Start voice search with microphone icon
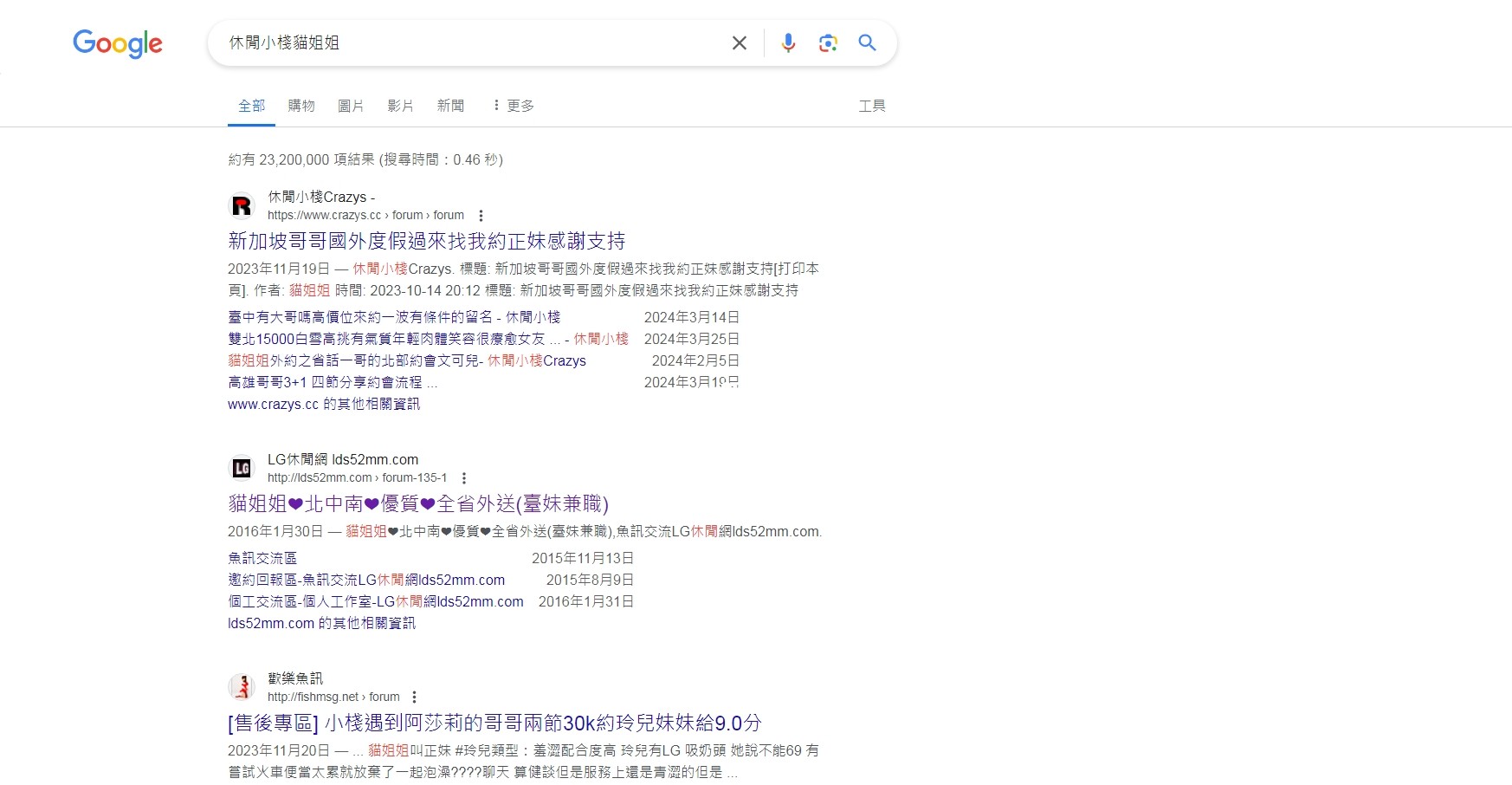Viewport: 1512px width, 785px height. [x=788, y=42]
